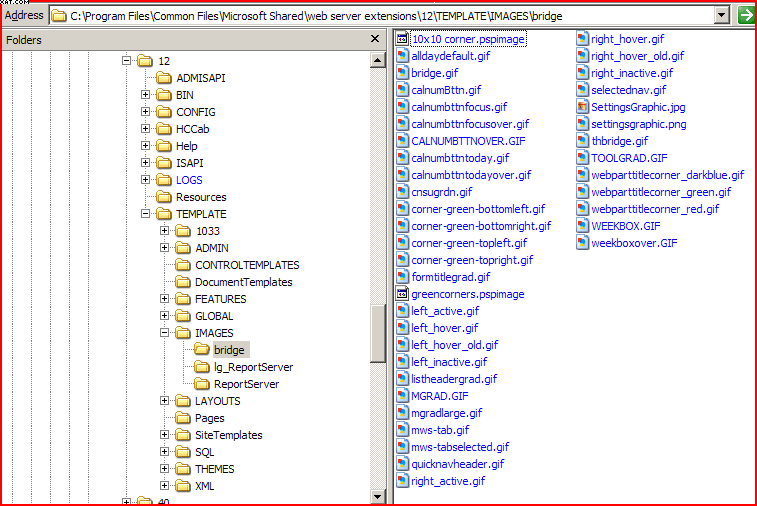This screenshot has height=506, width=757.
Task: Open the address bar dropdown arrow
Action: pos(722,15)
